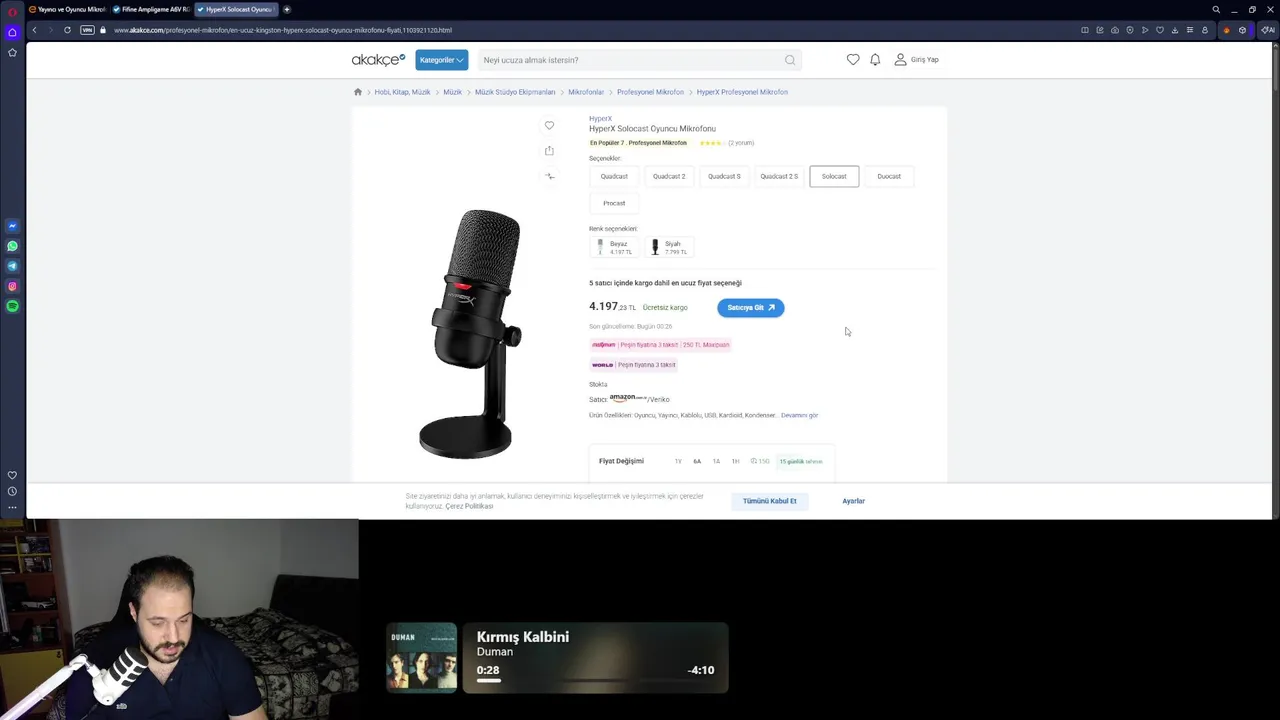Screen dimensions: 1280x720
Task: Select the HyperX Solocast Oyuncu tab
Action: (x=235, y=9)
